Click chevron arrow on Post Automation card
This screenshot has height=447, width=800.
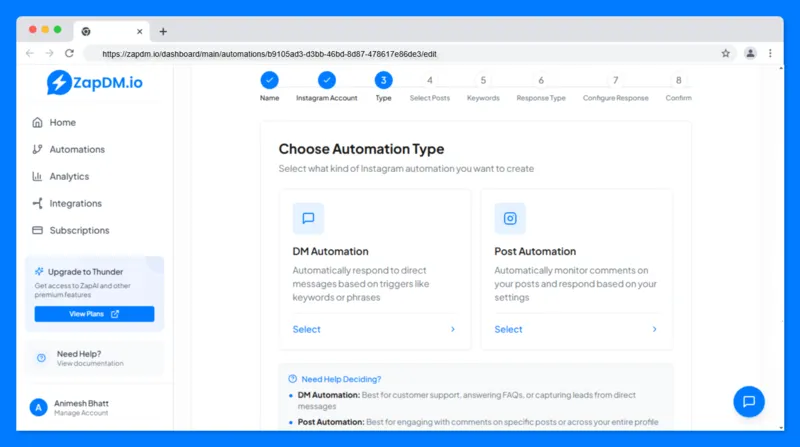(x=654, y=330)
